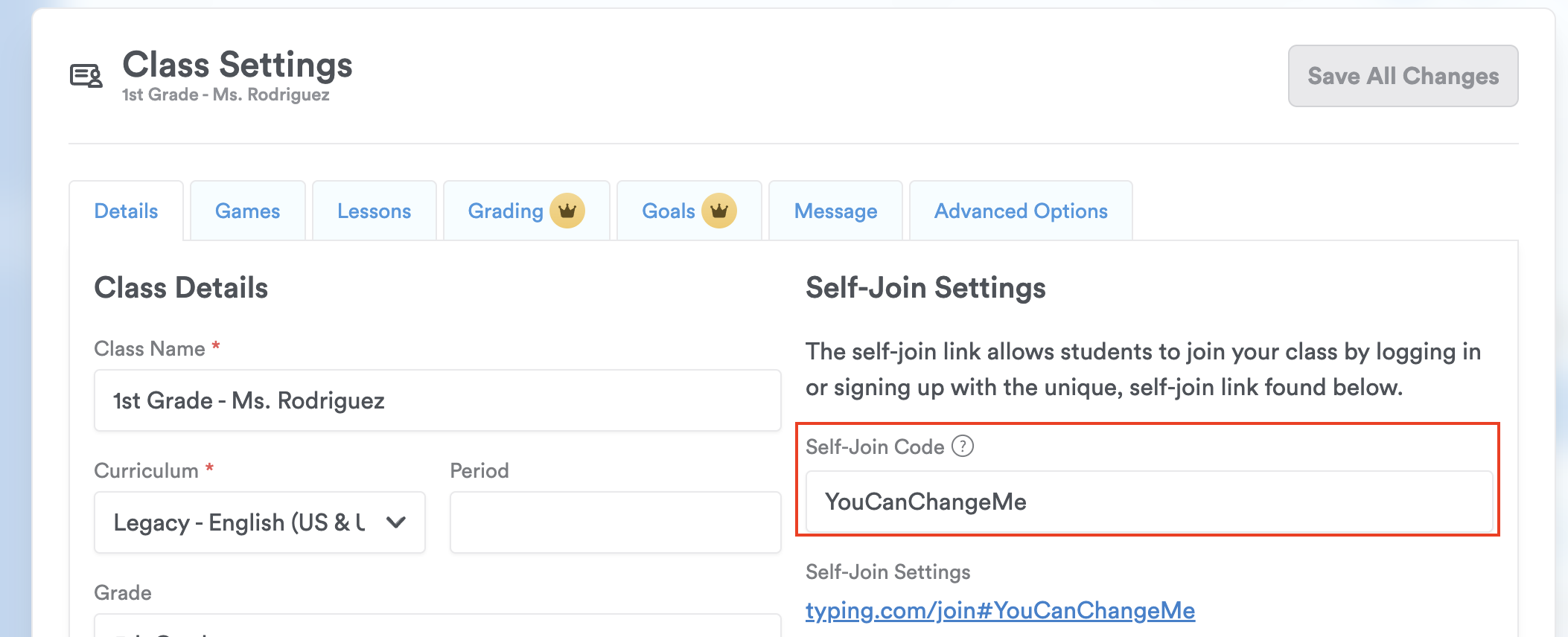1568x637 pixels.
Task: Open the Games tab
Action: pyautogui.click(x=247, y=211)
